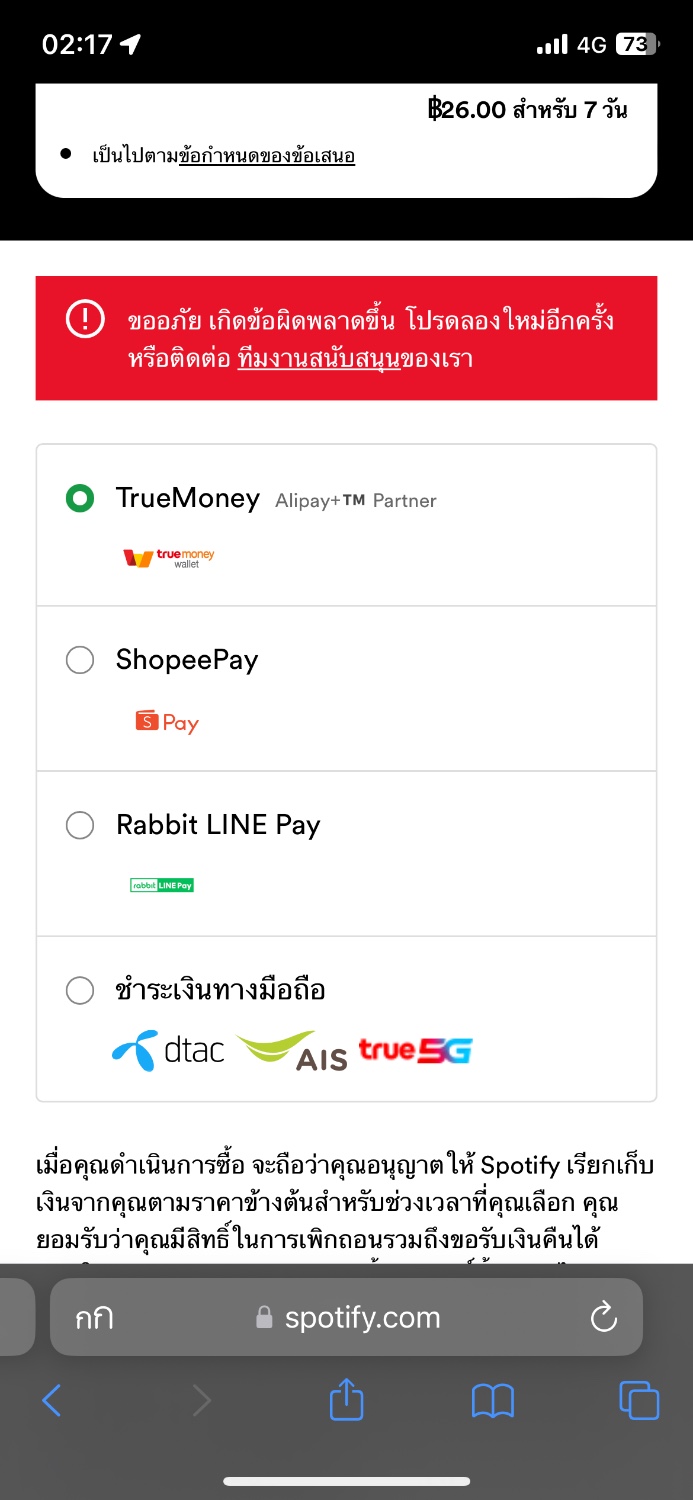Open the ทีมงานสนับสนุน support team link
The height and width of the screenshot is (1500, 693).
point(319,359)
